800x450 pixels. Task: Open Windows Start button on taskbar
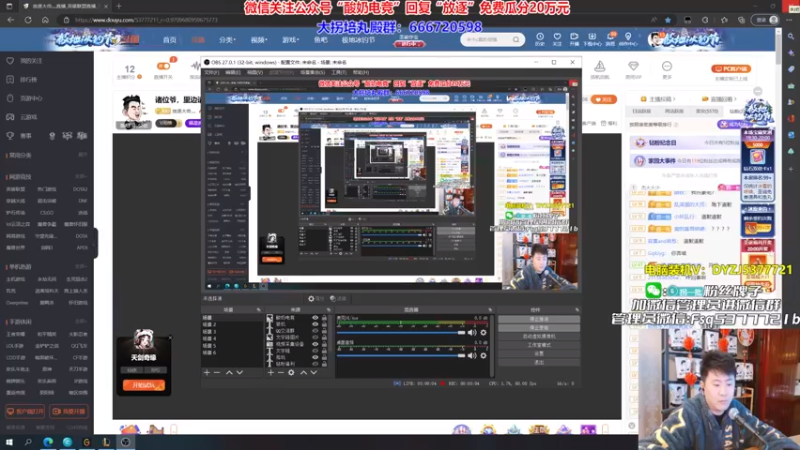pyautogui.click(x=9, y=442)
